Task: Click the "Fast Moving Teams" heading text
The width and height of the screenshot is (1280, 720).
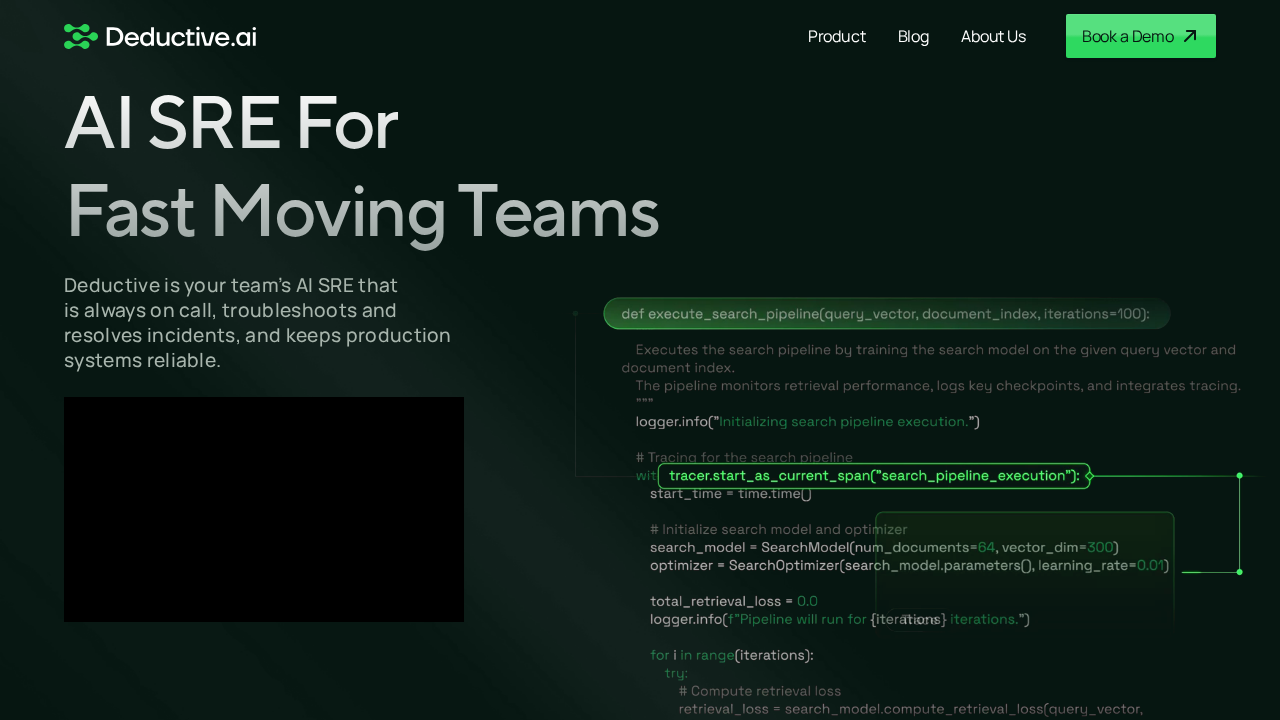Action: [x=361, y=211]
